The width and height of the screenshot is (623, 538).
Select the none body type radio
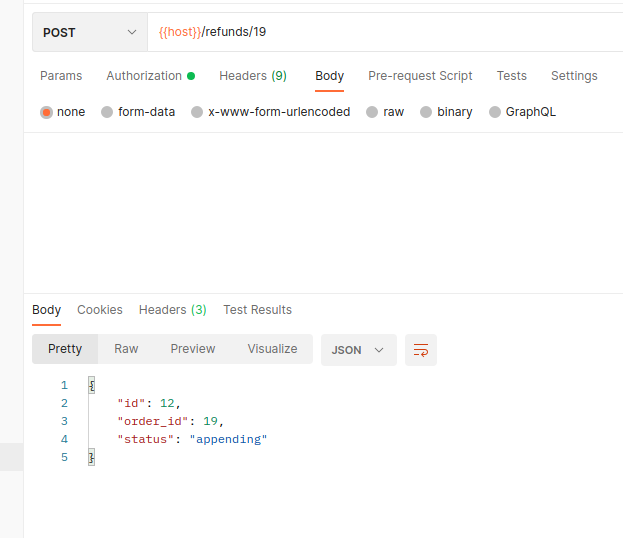[46, 112]
